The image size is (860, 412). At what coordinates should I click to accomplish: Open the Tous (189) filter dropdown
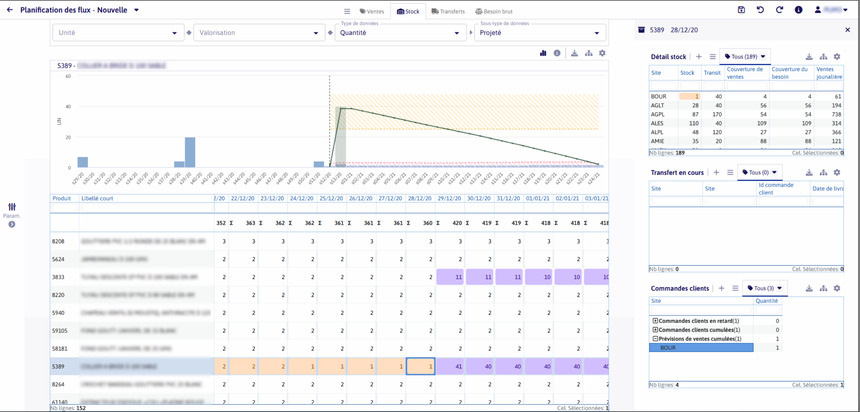click(745, 57)
